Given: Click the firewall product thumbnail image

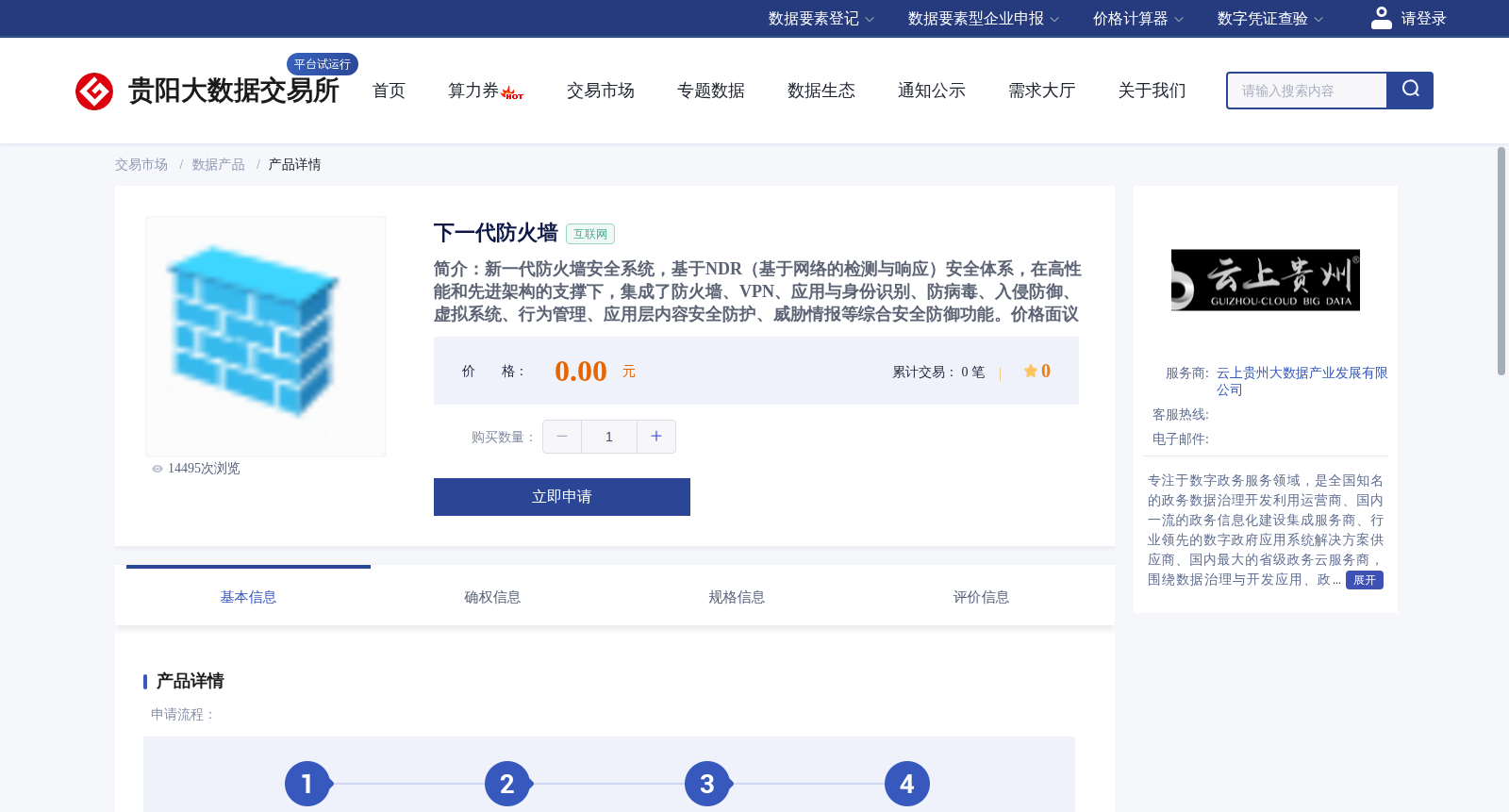Looking at the screenshot, I should point(266,337).
